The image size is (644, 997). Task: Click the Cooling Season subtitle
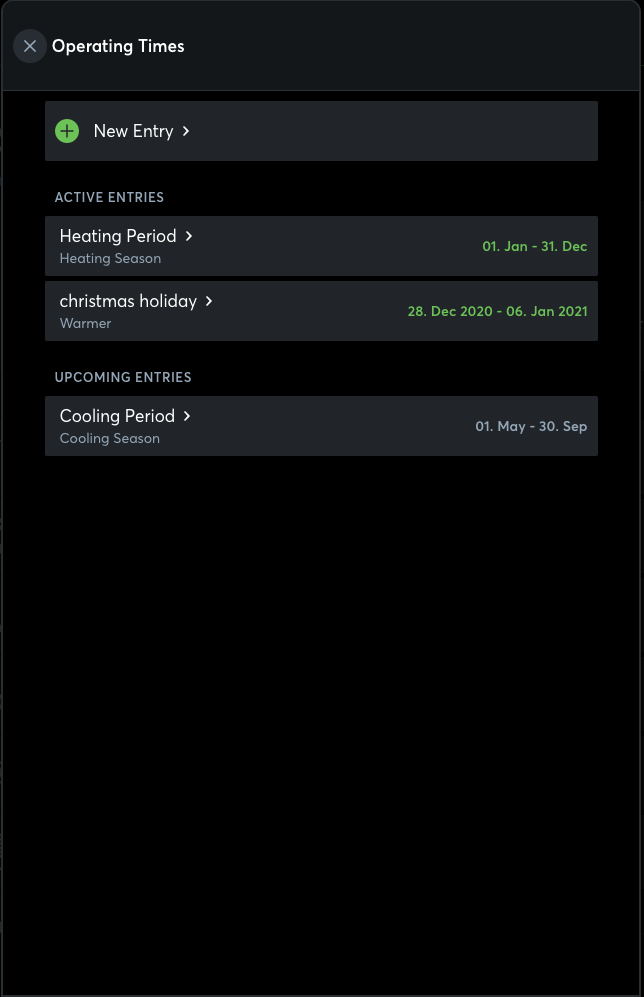tap(110, 438)
